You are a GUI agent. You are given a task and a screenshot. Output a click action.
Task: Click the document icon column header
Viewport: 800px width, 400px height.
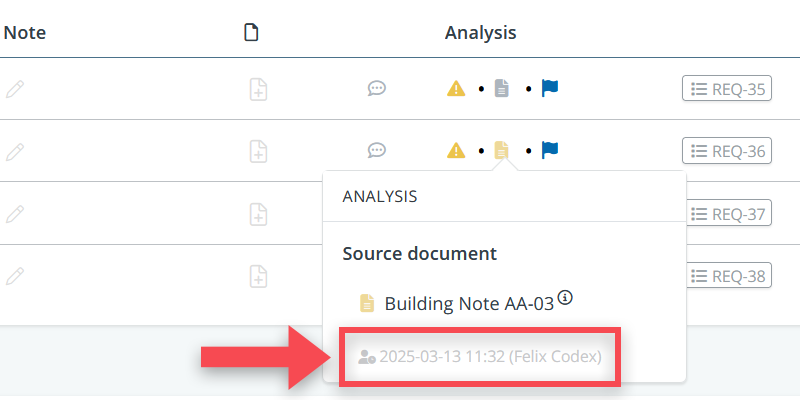252,33
